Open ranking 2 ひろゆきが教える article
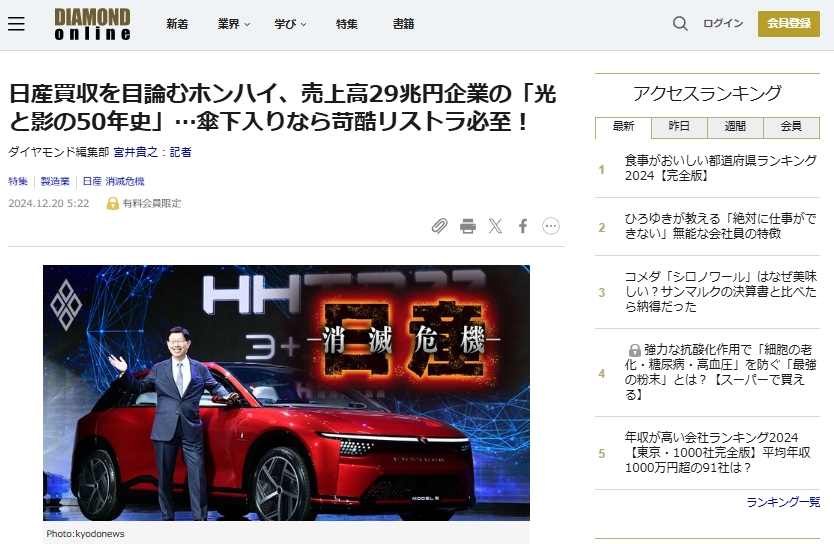834x544 pixels. point(721,226)
